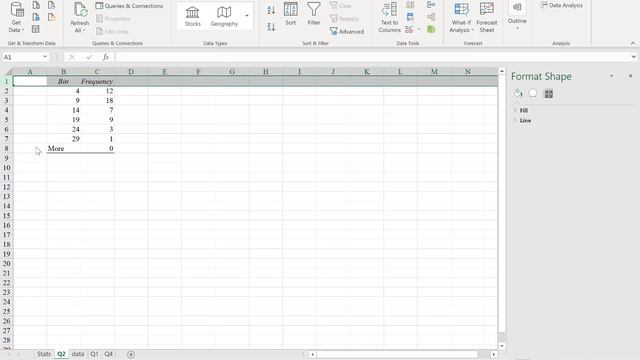
Task: Open the Data Analysis tool
Action: tap(561, 5)
